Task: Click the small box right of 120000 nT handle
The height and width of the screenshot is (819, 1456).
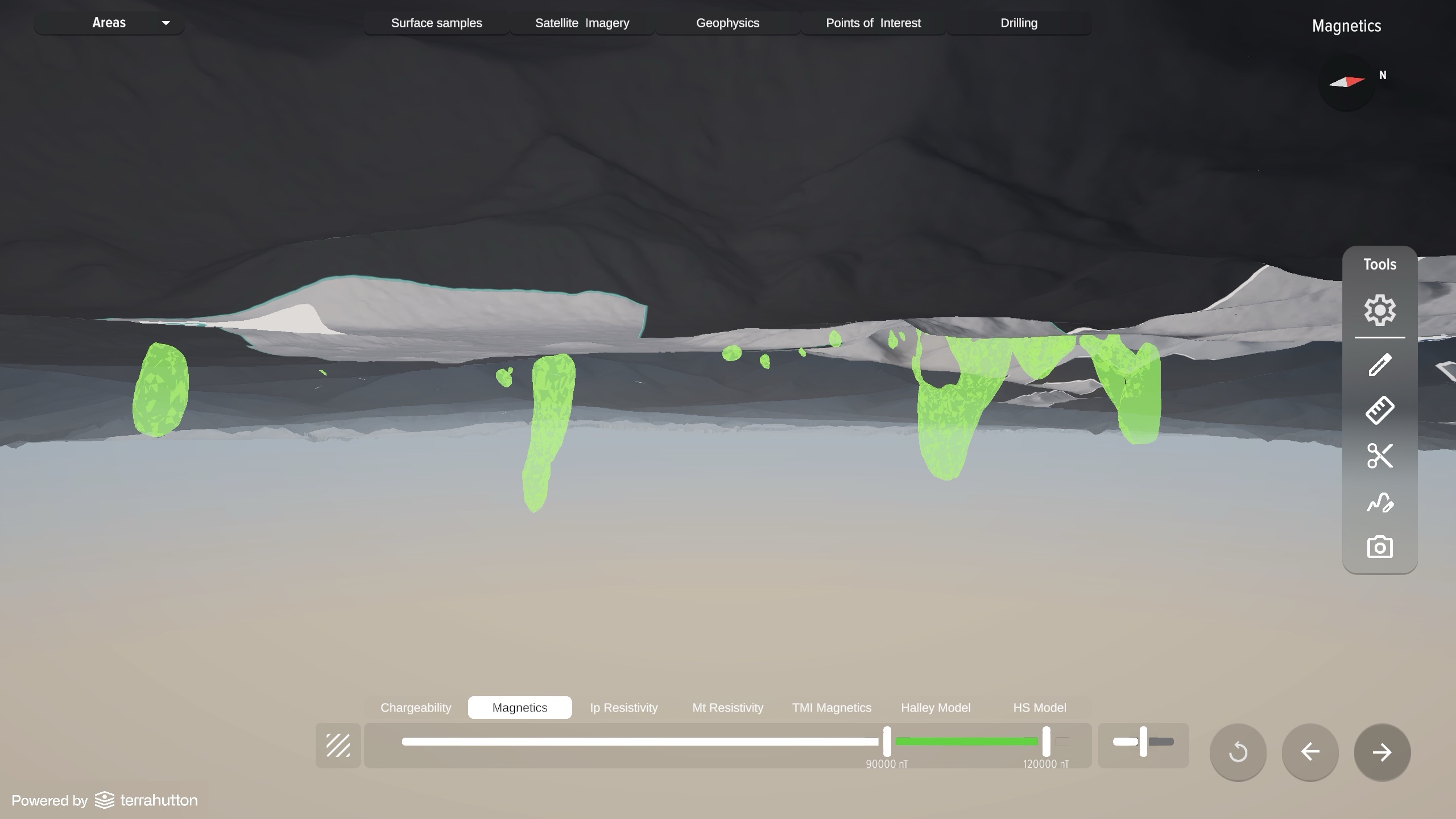Action: click(x=1062, y=742)
